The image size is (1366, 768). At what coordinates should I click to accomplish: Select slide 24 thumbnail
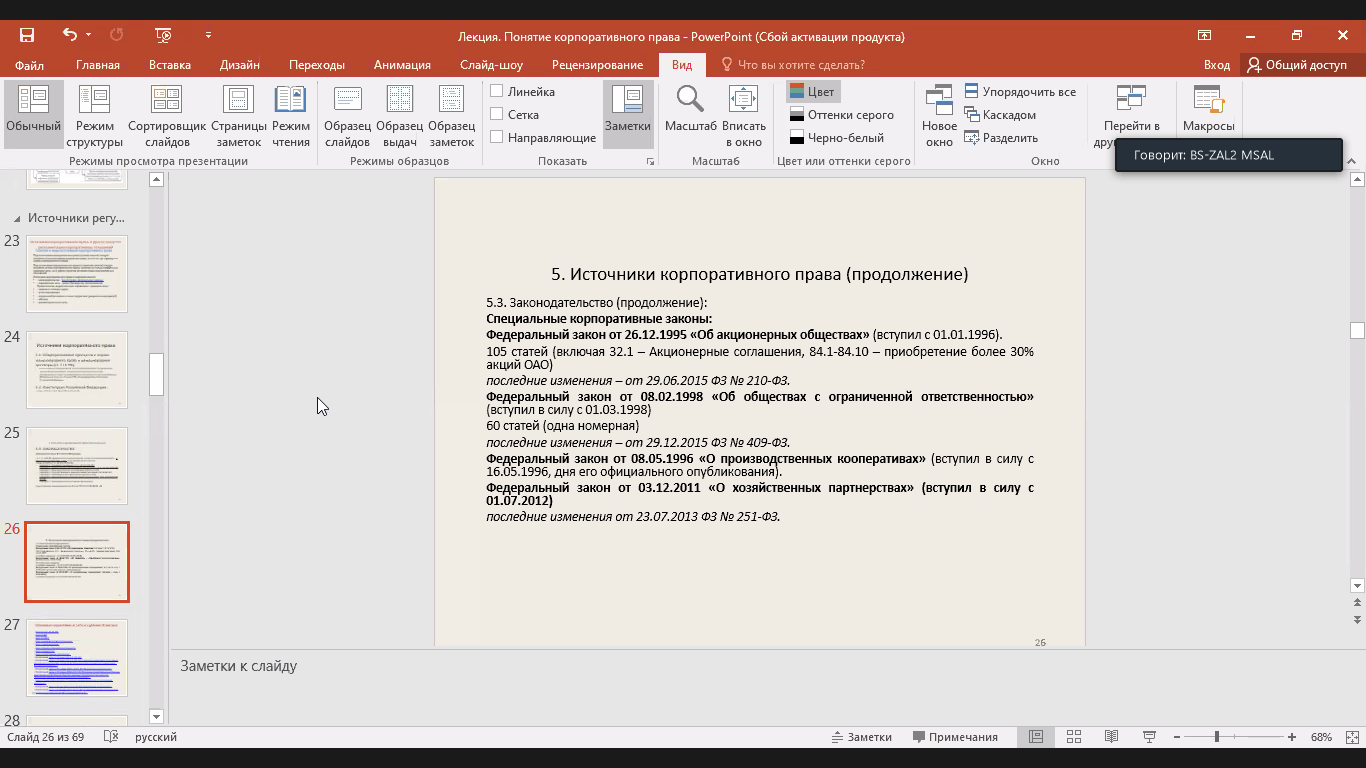[77, 370]
